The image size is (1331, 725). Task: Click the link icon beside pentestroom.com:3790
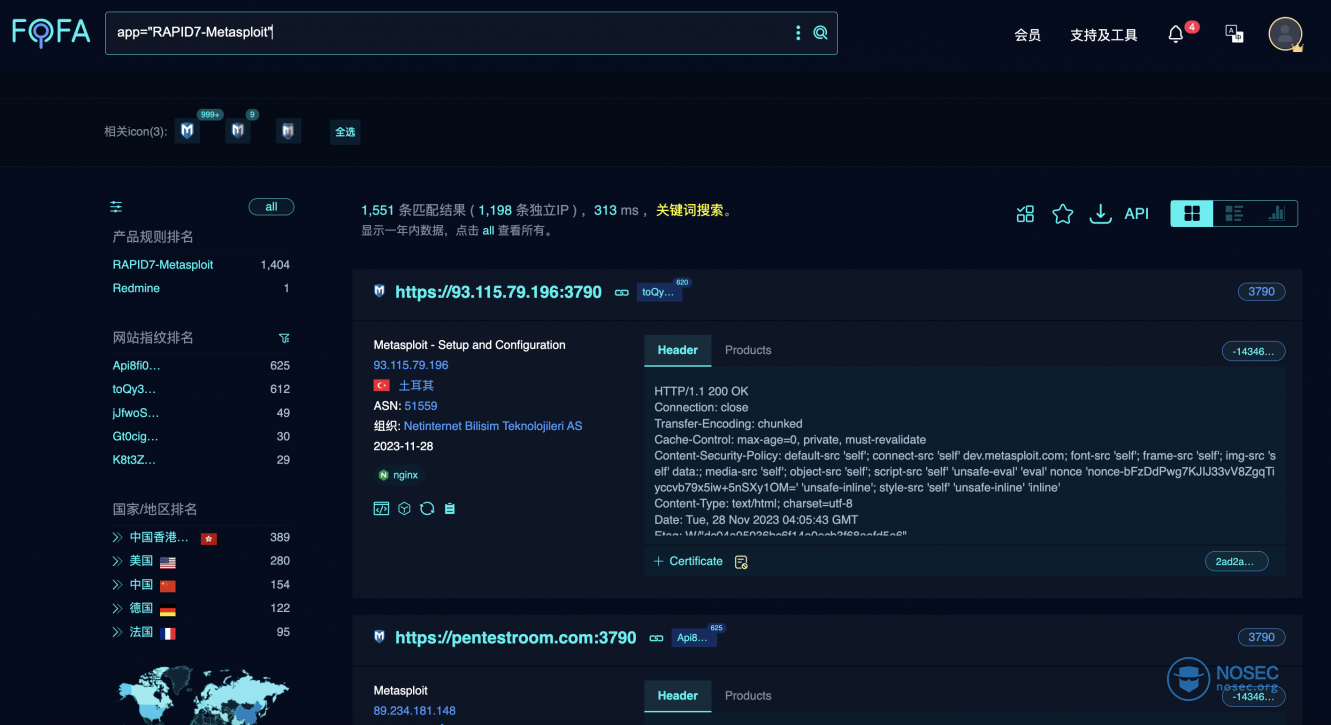(x=656, y=638)
